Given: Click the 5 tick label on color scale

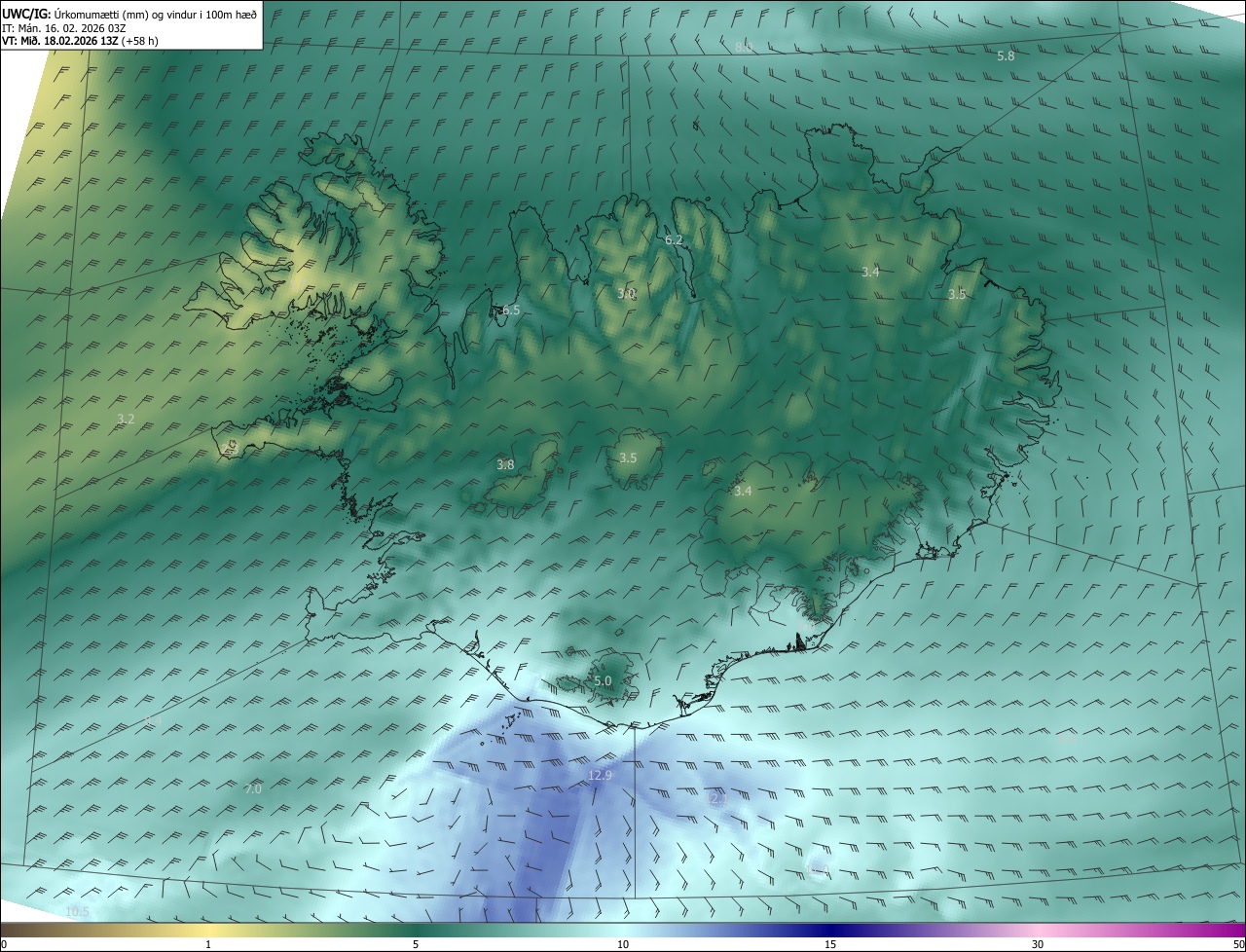Looking at the screenshot, I should click(x=416, y=945).
